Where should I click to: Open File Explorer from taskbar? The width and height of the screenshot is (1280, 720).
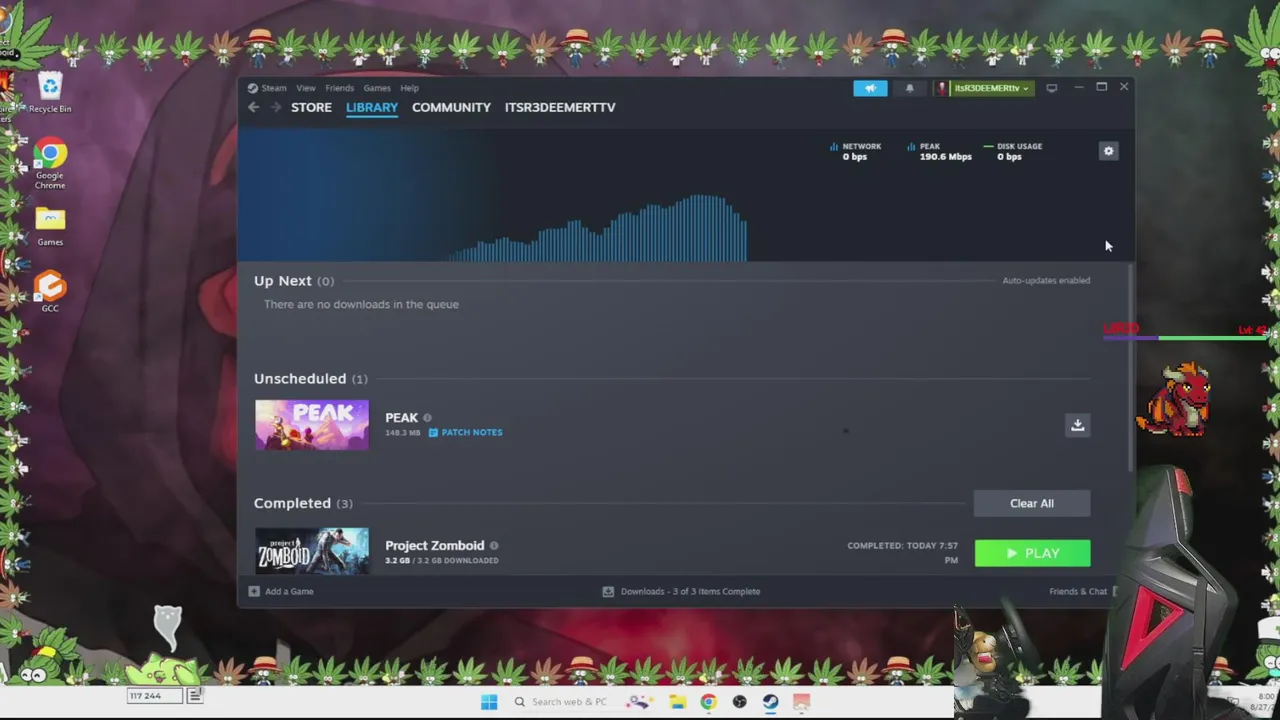pyautogui.click(x=677, y=702)
